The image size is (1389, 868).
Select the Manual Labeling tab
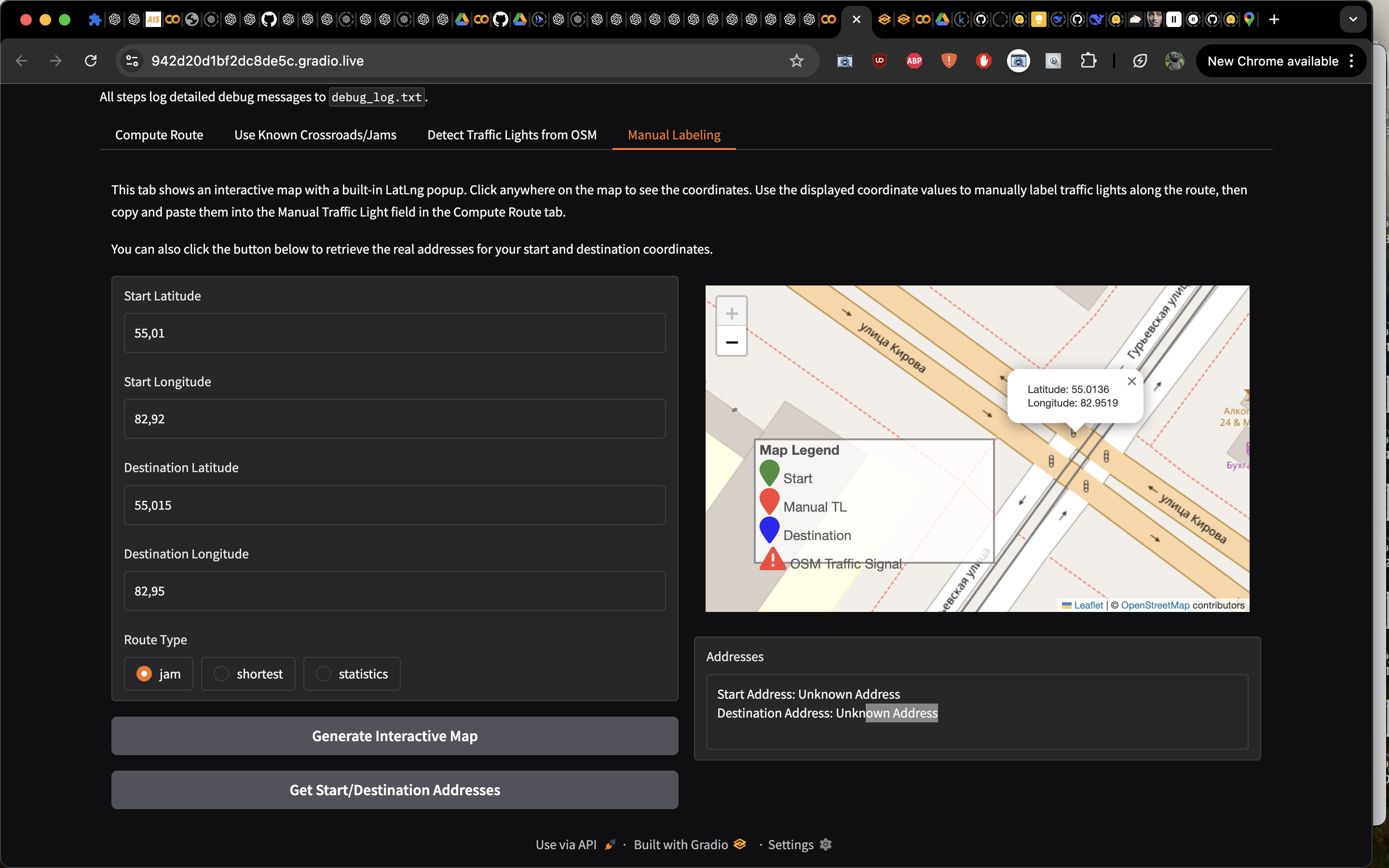pyautogui.click(x=674, y=135)
